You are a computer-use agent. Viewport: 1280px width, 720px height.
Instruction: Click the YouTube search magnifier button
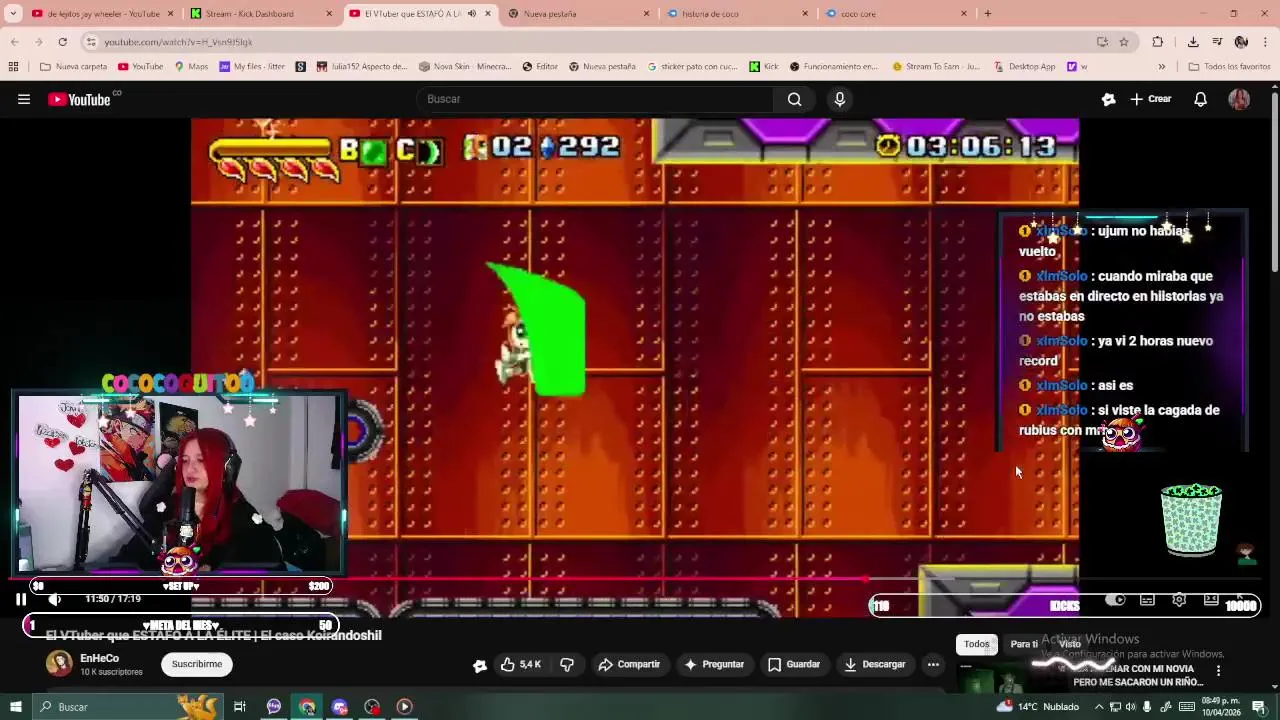794,99
